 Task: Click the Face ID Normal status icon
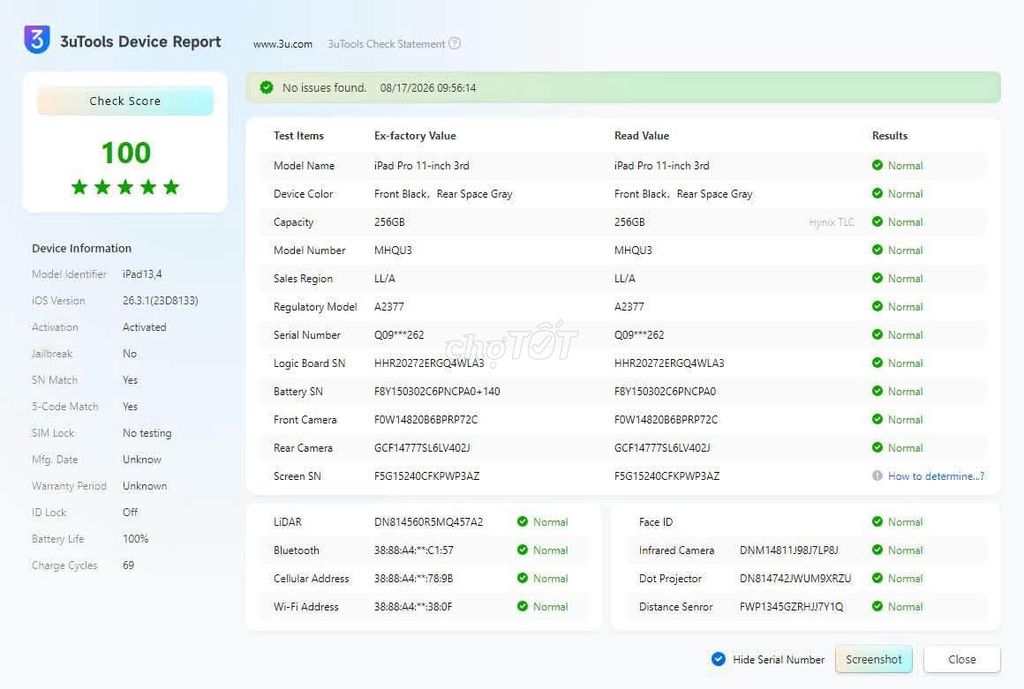pos(877,521)
